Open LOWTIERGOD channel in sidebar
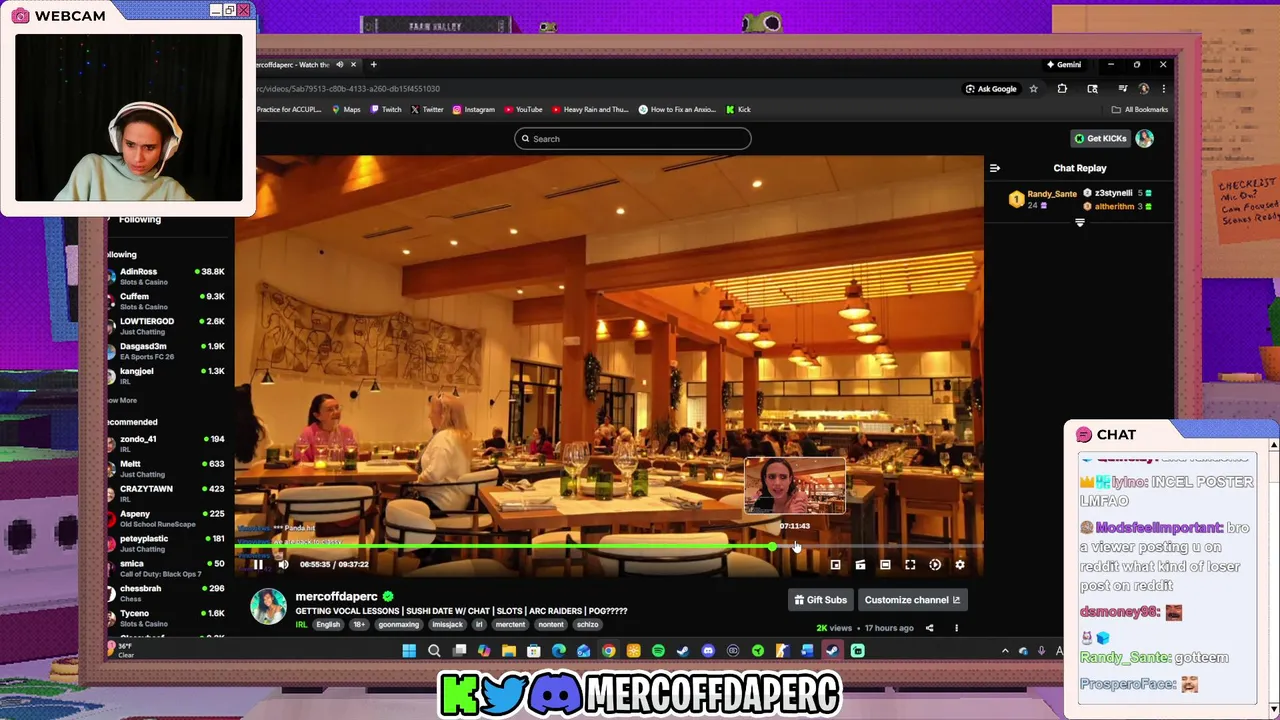This screenshot has width=1280, height=720. click(x=167, y=326)
